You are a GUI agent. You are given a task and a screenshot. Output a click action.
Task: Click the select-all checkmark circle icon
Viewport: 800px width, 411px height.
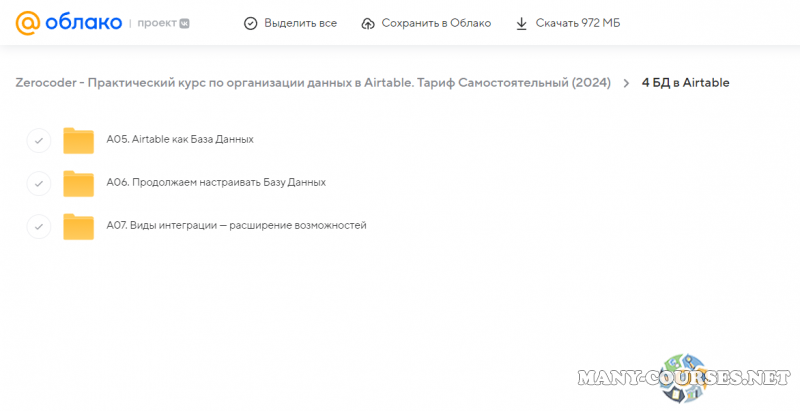click(x=251, y=23)
